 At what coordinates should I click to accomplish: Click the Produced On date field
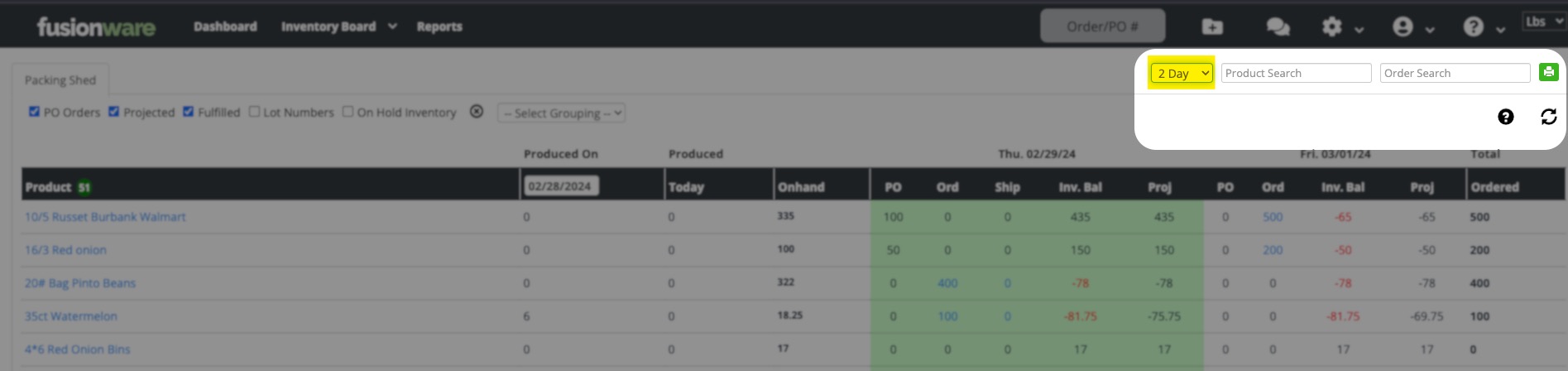[560, 186]
